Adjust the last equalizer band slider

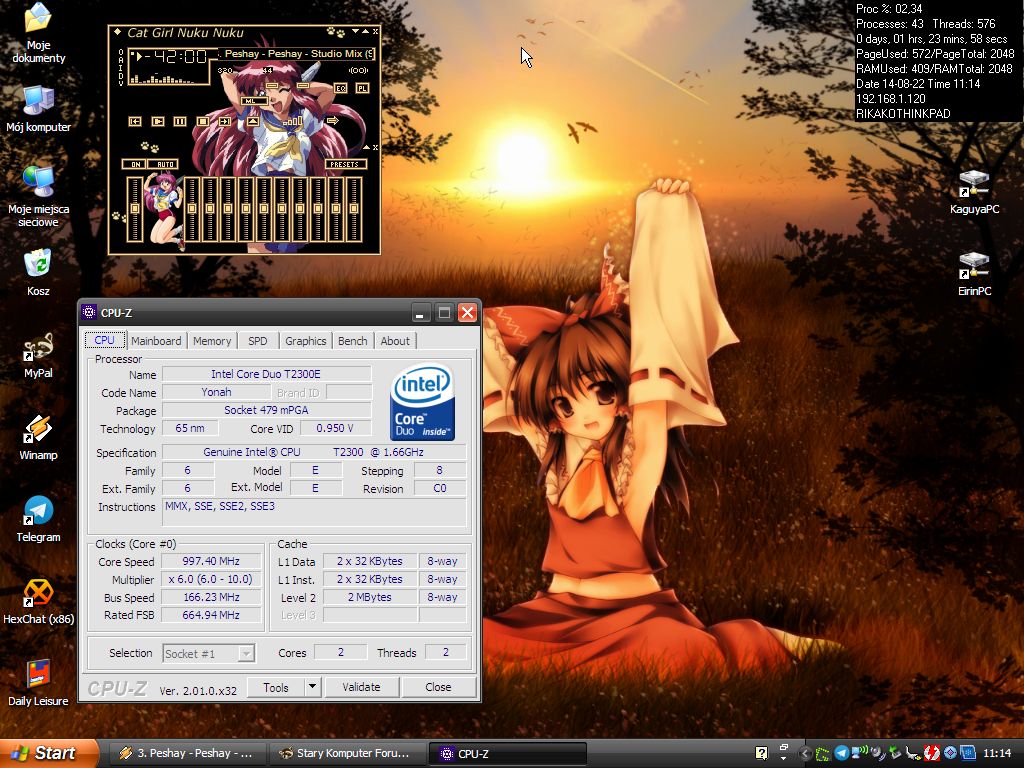(353, 209)
